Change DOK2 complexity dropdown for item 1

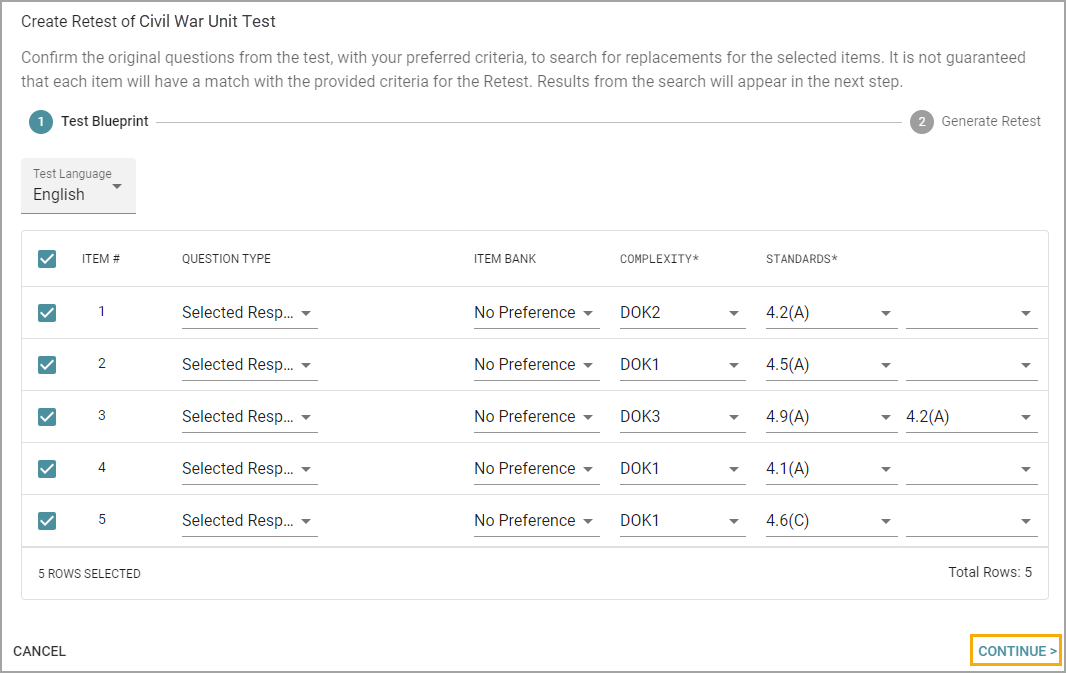click(683, 313)
